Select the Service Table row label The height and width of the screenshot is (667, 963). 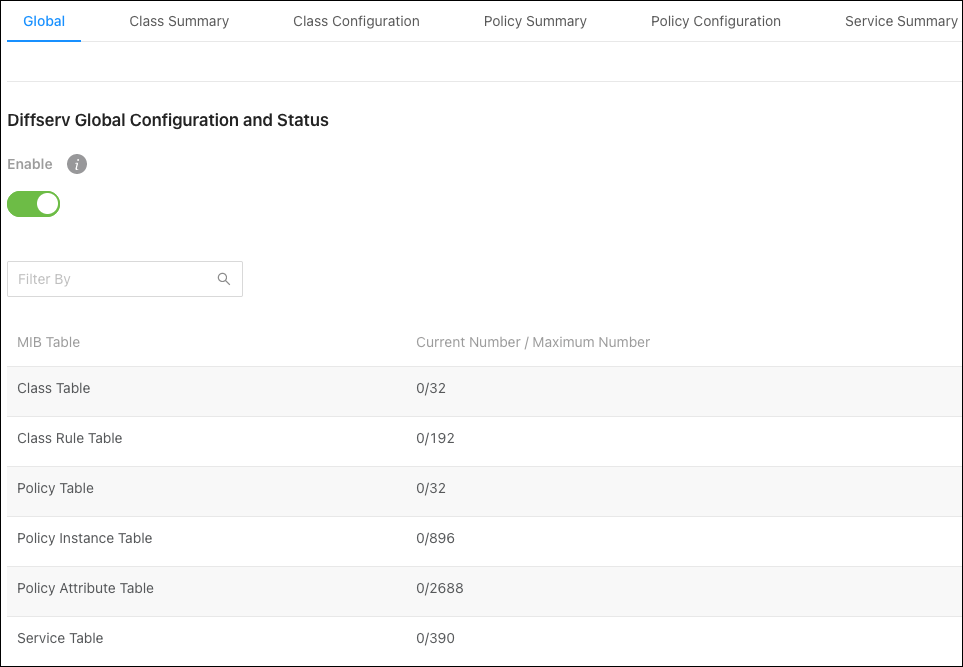point(60,638)
